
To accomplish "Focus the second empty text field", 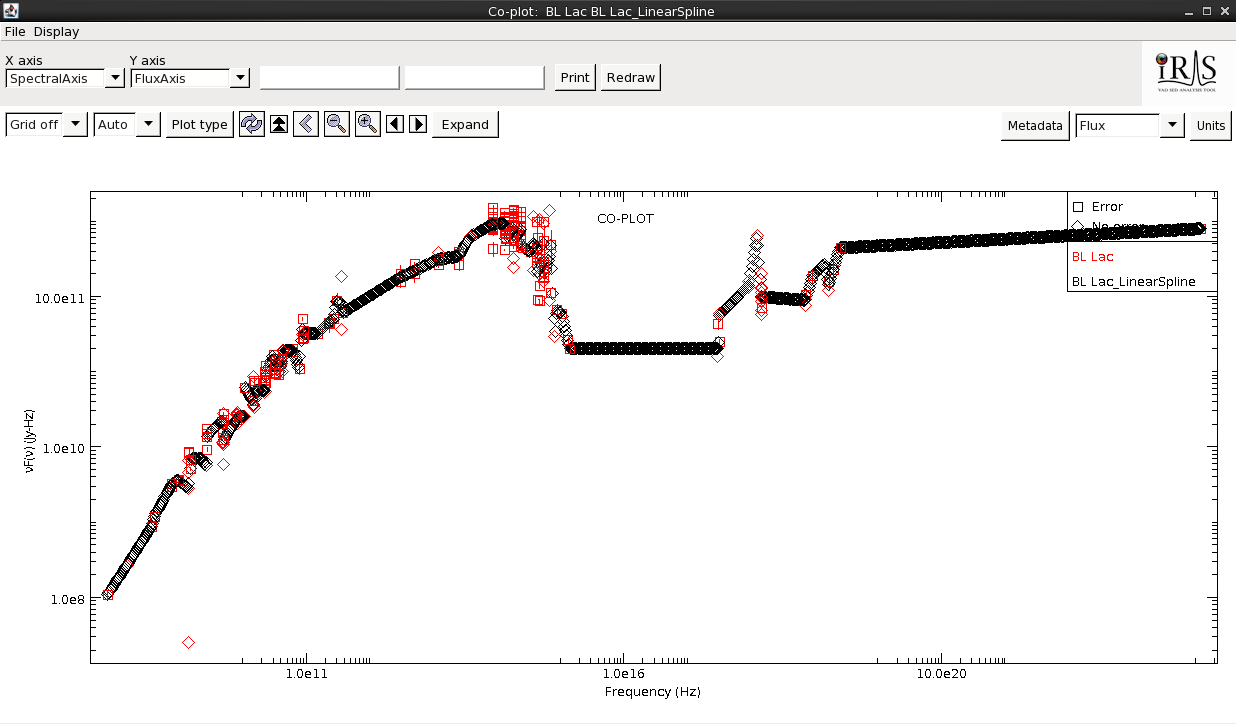I will coord(475,77).
